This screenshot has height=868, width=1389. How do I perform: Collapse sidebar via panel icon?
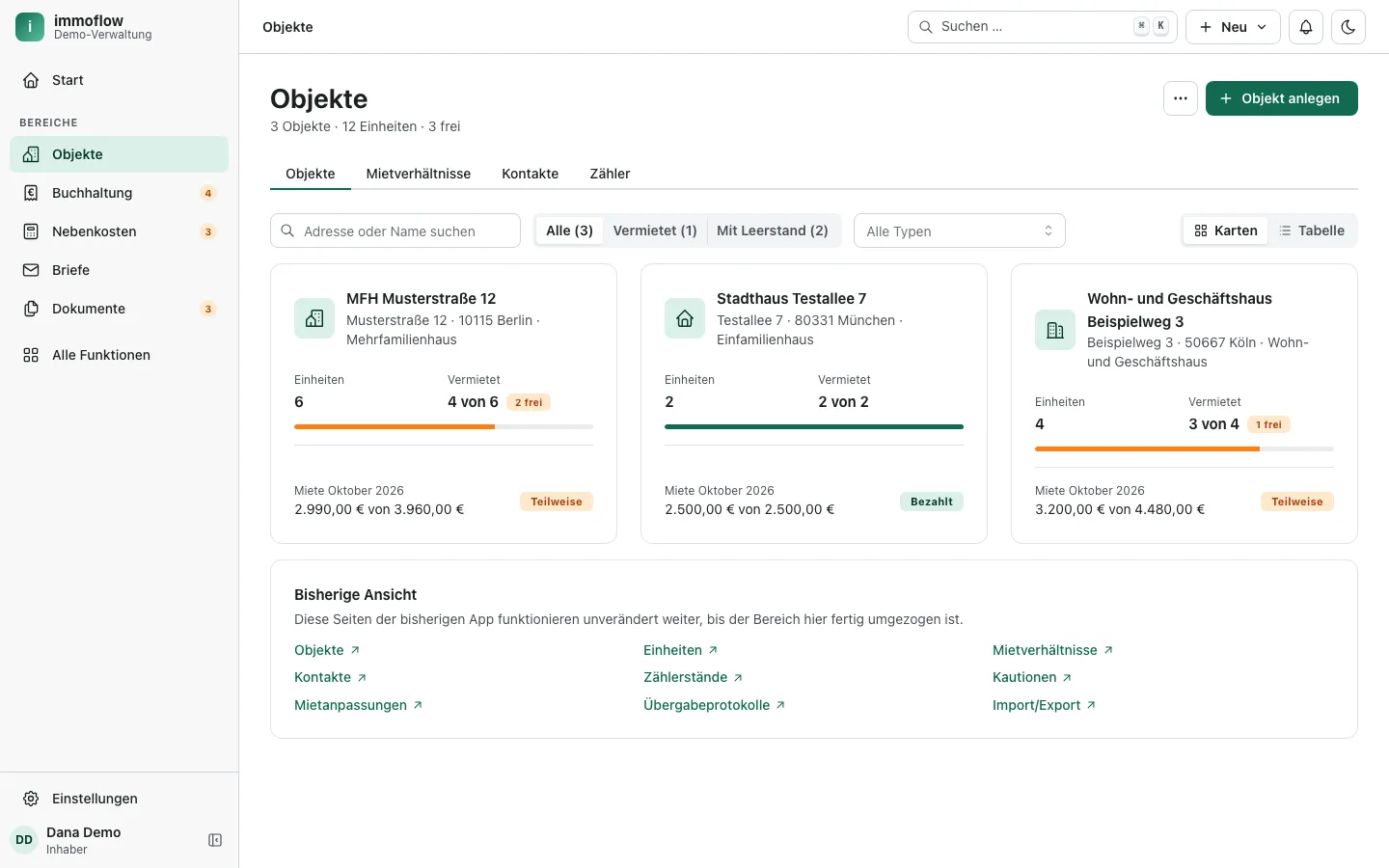click(215, 840)
